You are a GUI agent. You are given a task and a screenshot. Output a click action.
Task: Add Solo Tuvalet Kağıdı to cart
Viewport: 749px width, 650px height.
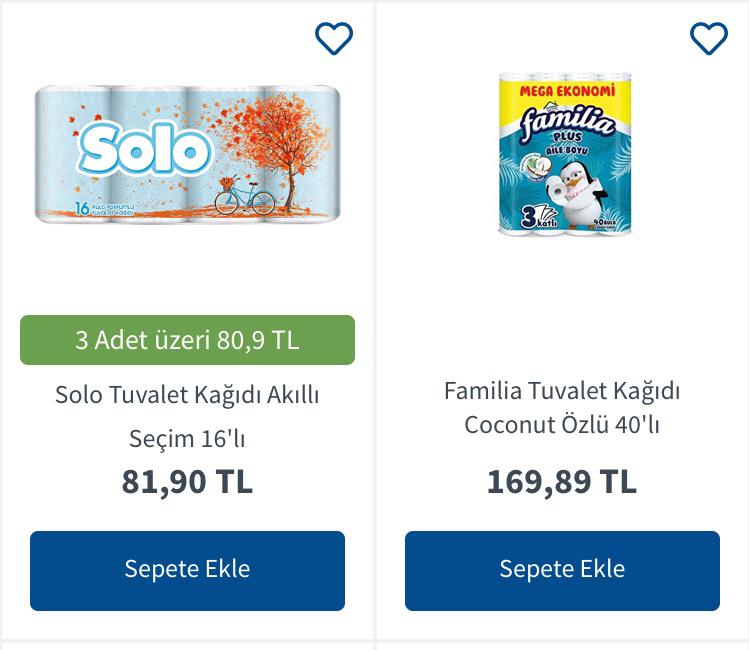187,570
